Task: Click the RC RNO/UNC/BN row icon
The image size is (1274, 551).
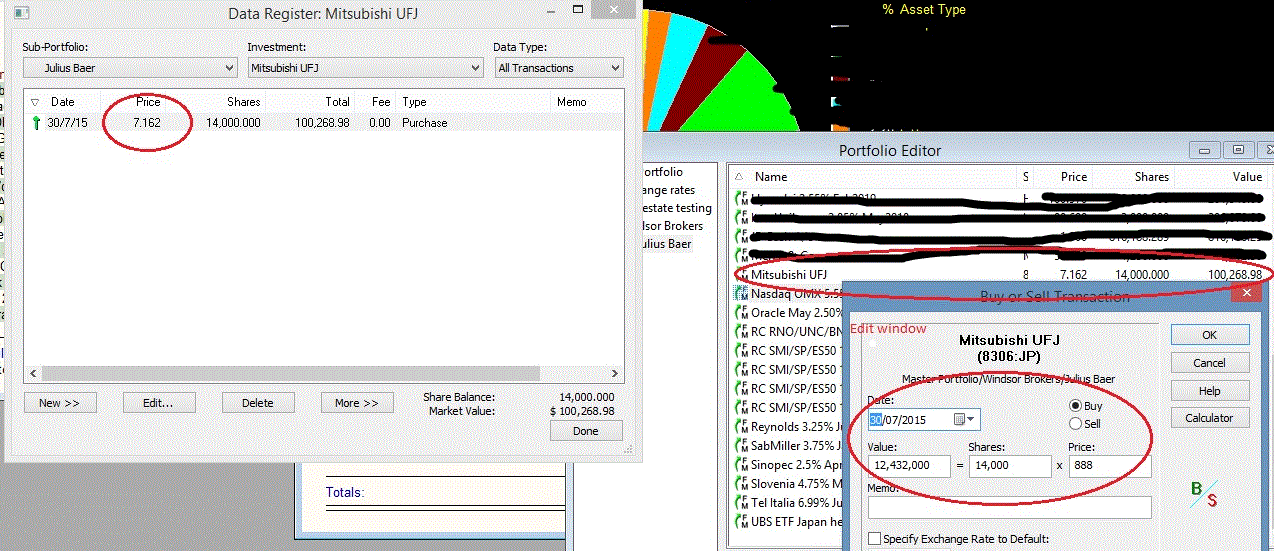Action: point(742,331)
